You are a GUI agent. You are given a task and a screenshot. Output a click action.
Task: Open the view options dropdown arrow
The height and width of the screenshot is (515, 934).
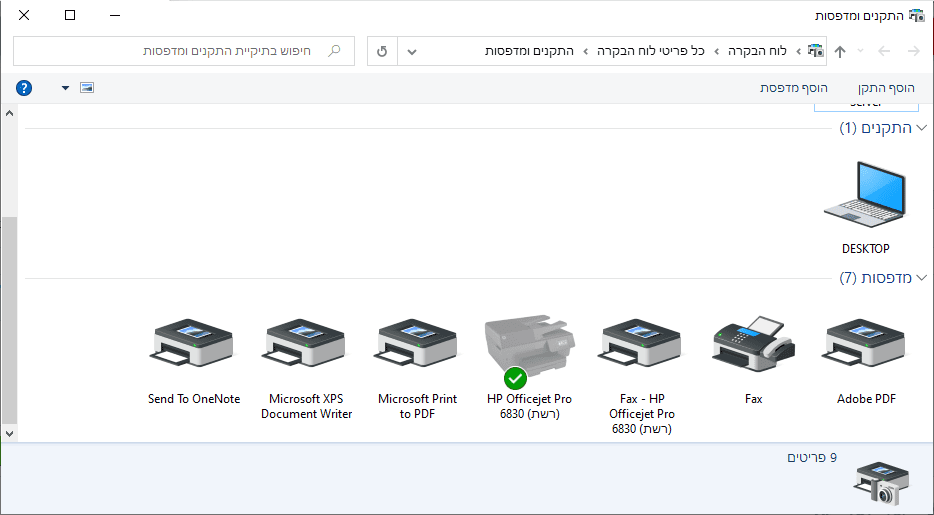[66, 88]
